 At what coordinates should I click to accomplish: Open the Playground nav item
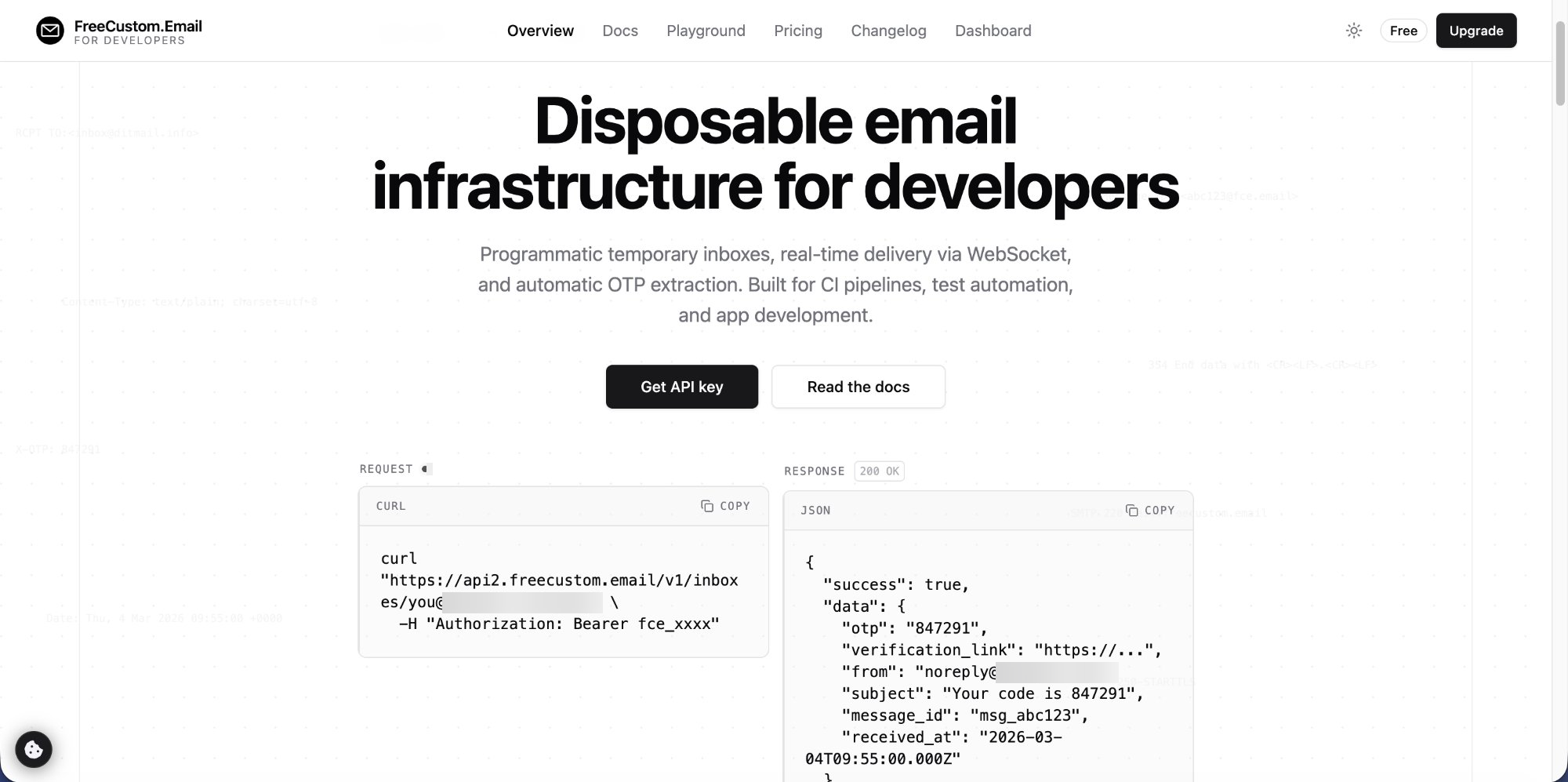[x=706, y=31]
